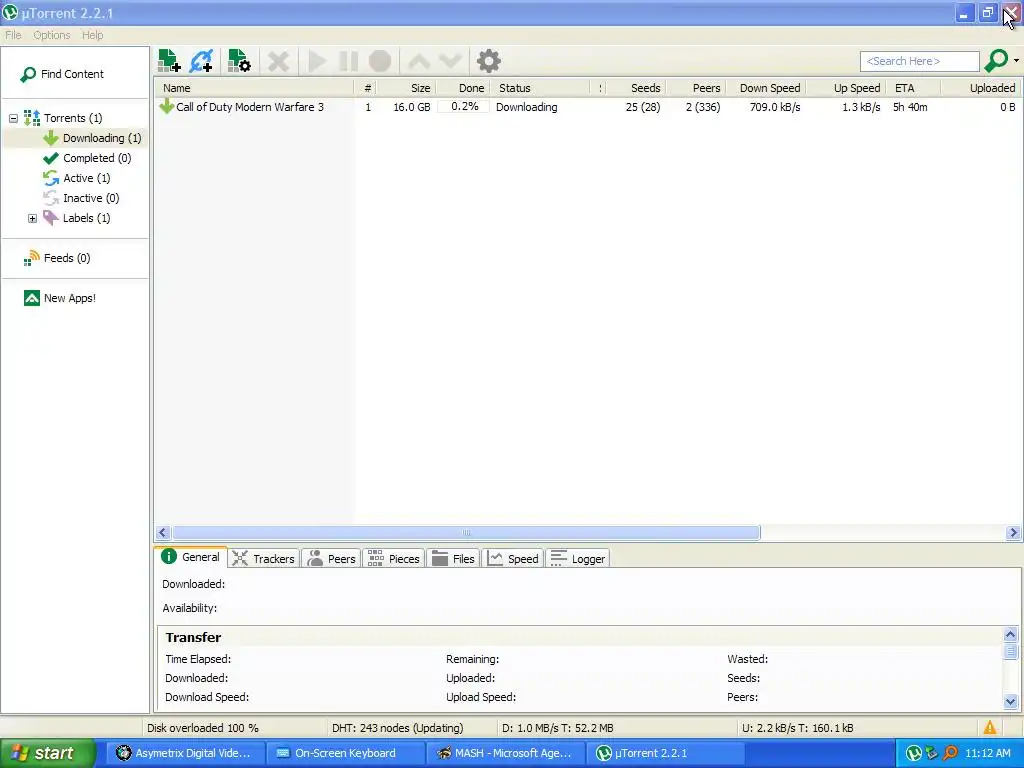The width and height of the screenshot is (1024, 768).
Task: Sort by Done column header
Action: (x=462, y=88)
